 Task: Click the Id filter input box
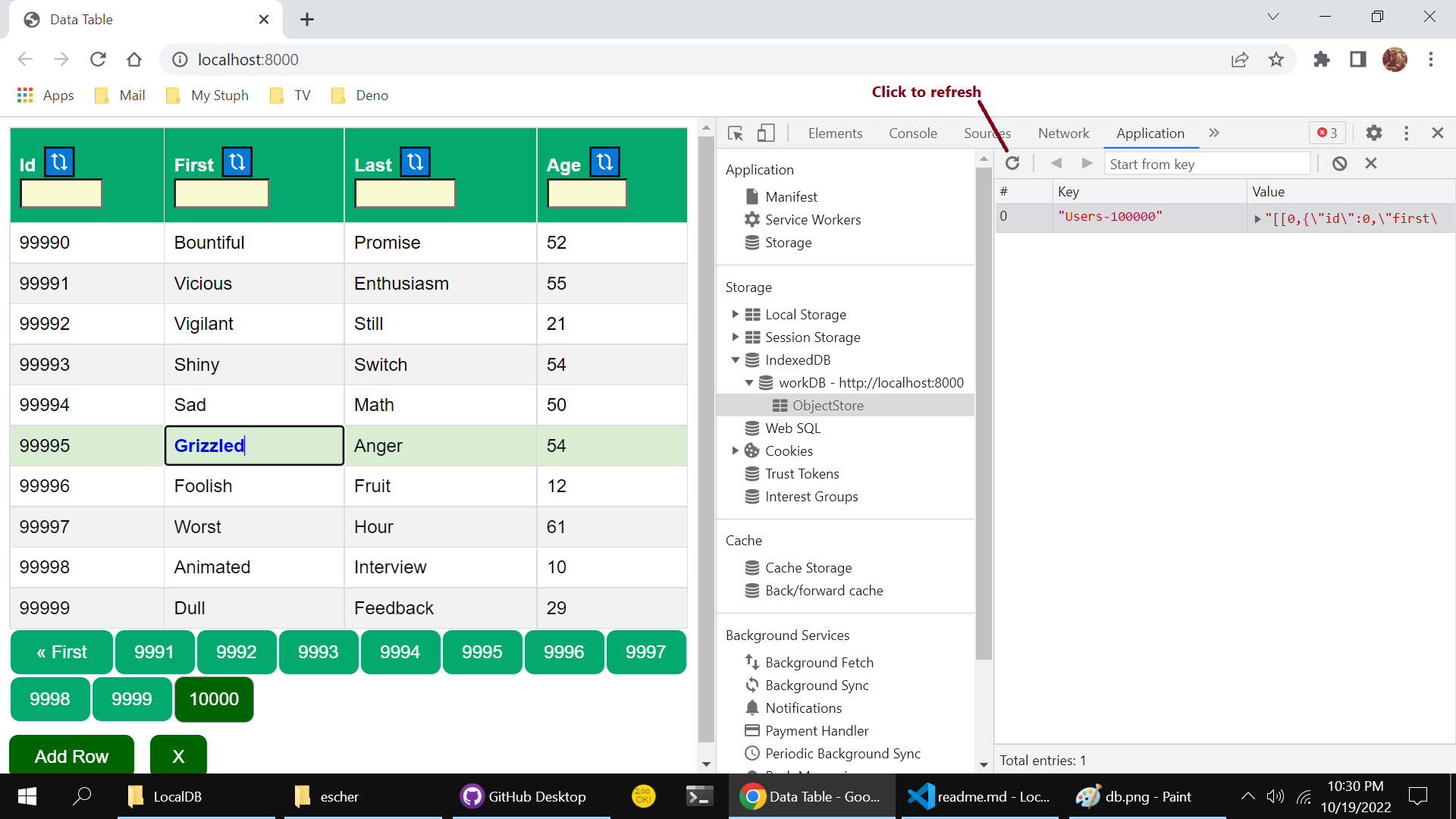(x=61, y=193)
